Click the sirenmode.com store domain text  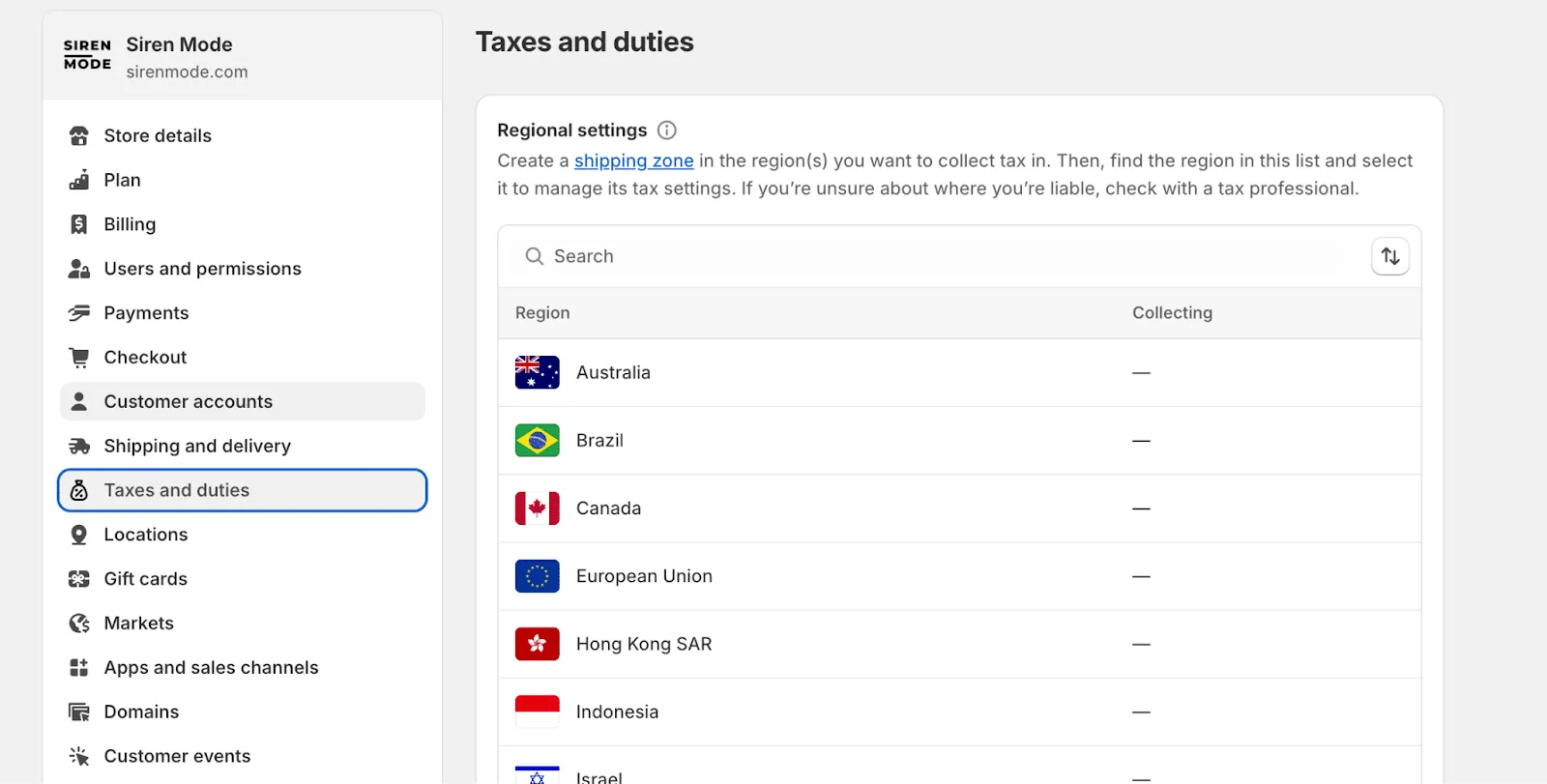point(187,72)
